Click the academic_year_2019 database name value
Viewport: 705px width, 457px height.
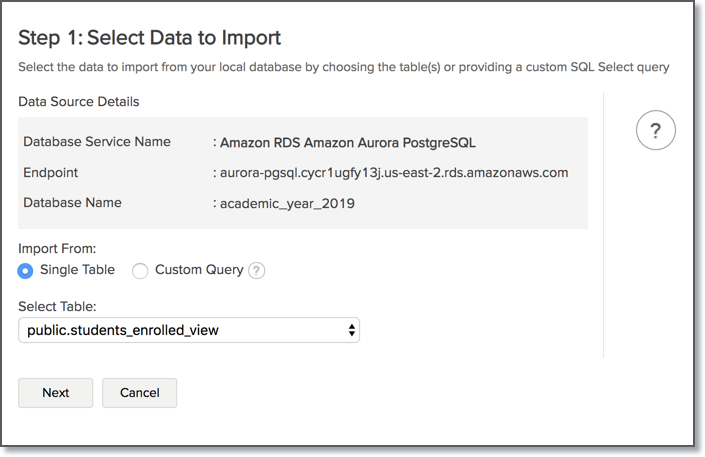pyautogui.click(x=287, y=203)
